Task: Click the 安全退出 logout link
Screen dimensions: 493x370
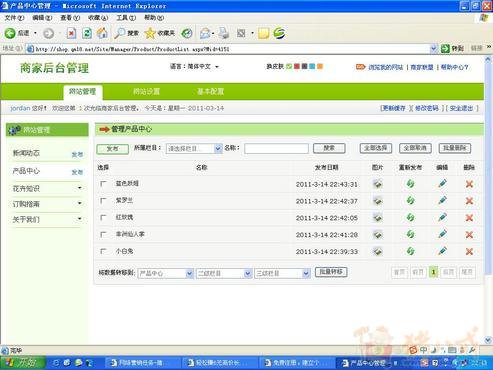Action: coord(461,108)
